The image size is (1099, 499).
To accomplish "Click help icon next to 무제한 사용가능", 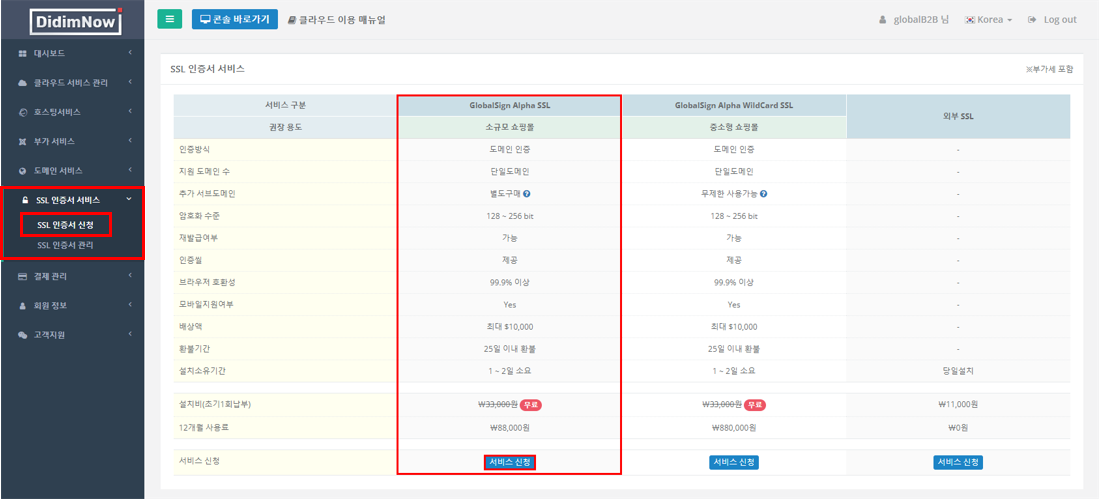I will pyautogui.click(x=763, y=193).
